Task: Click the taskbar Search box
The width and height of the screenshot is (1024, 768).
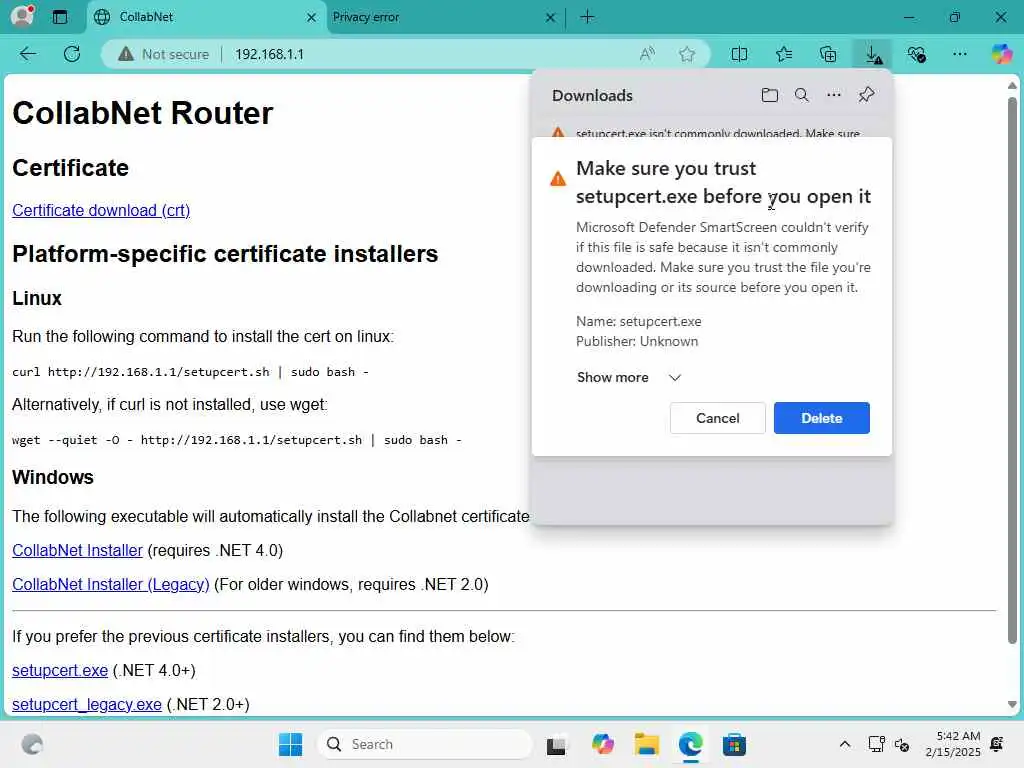Action: click(x=424, y=744)
